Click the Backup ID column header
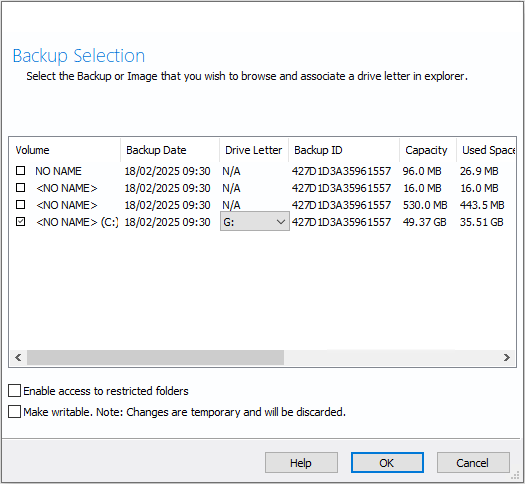Screen dimensions: 525x484 pyautogui.click(x=344, y=150)
